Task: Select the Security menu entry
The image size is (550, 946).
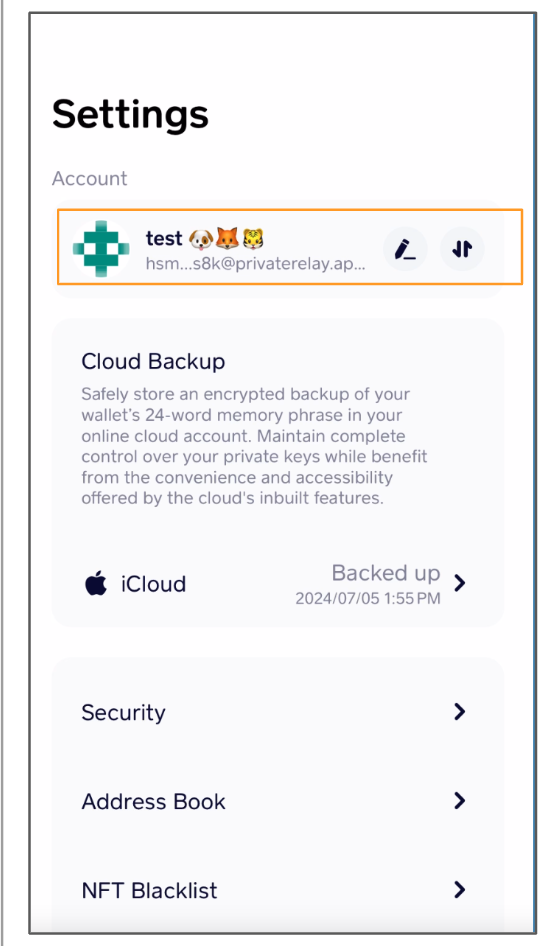Action: (x=277, y=712)
